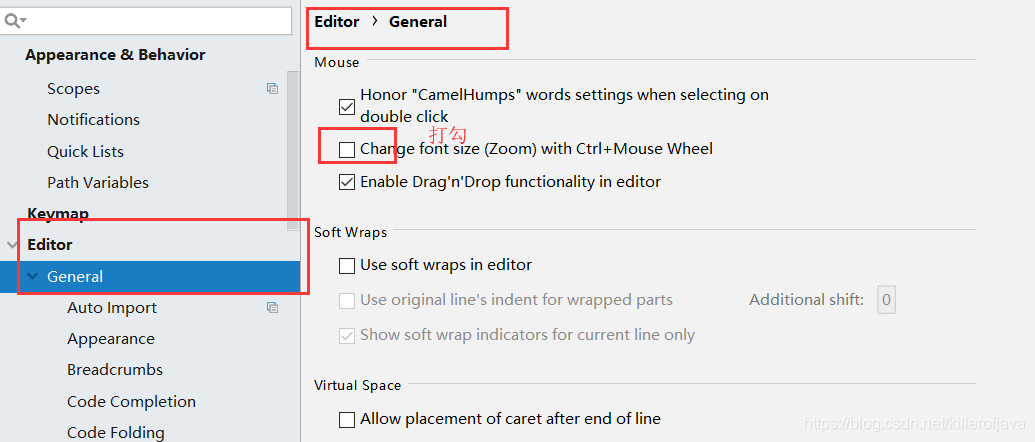1035x442 pixels.
Task: Click the Editor breadcrumb link
Action: [x=337, y=22]
